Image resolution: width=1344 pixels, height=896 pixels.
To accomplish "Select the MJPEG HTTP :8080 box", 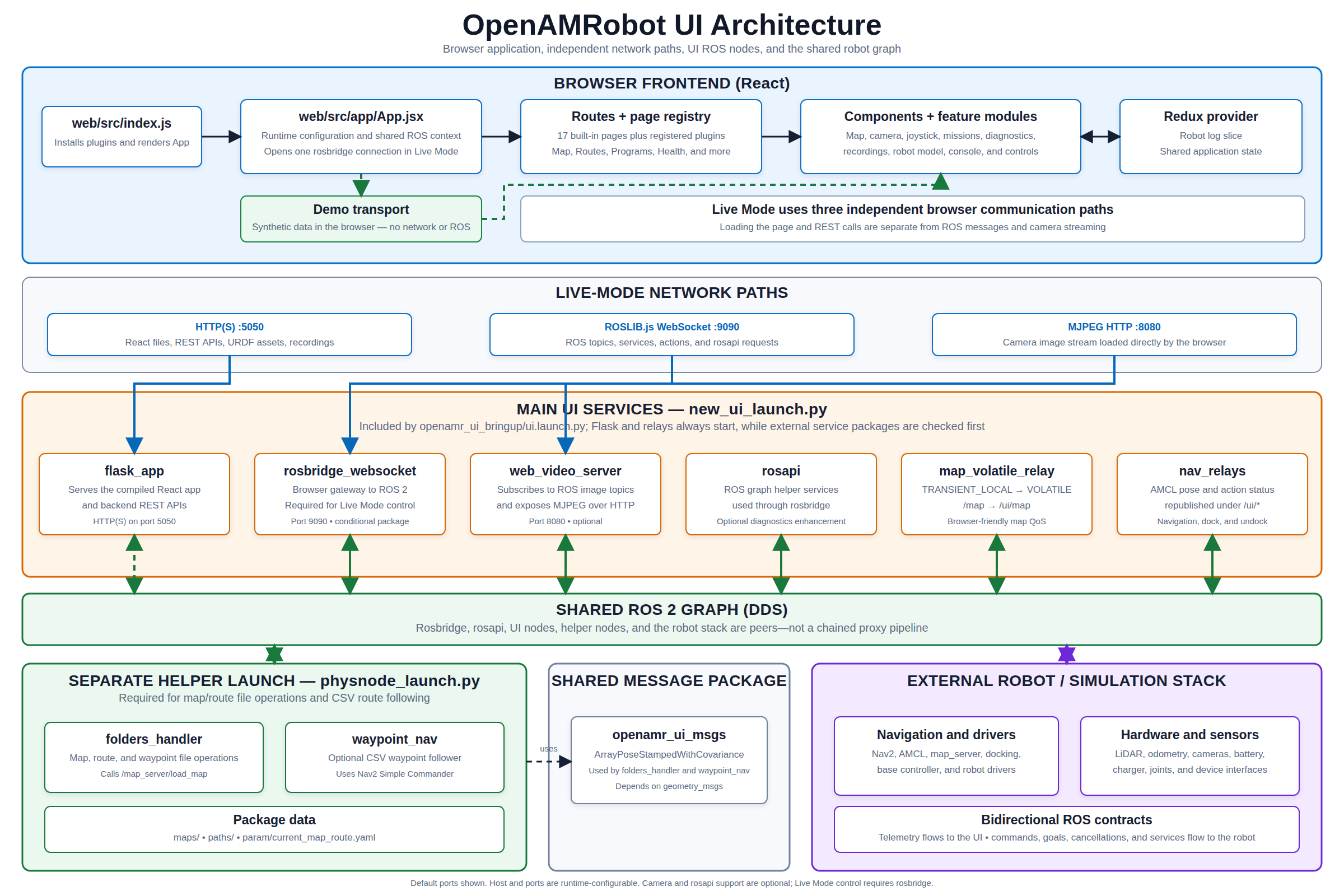I will tap(1114, 334).
